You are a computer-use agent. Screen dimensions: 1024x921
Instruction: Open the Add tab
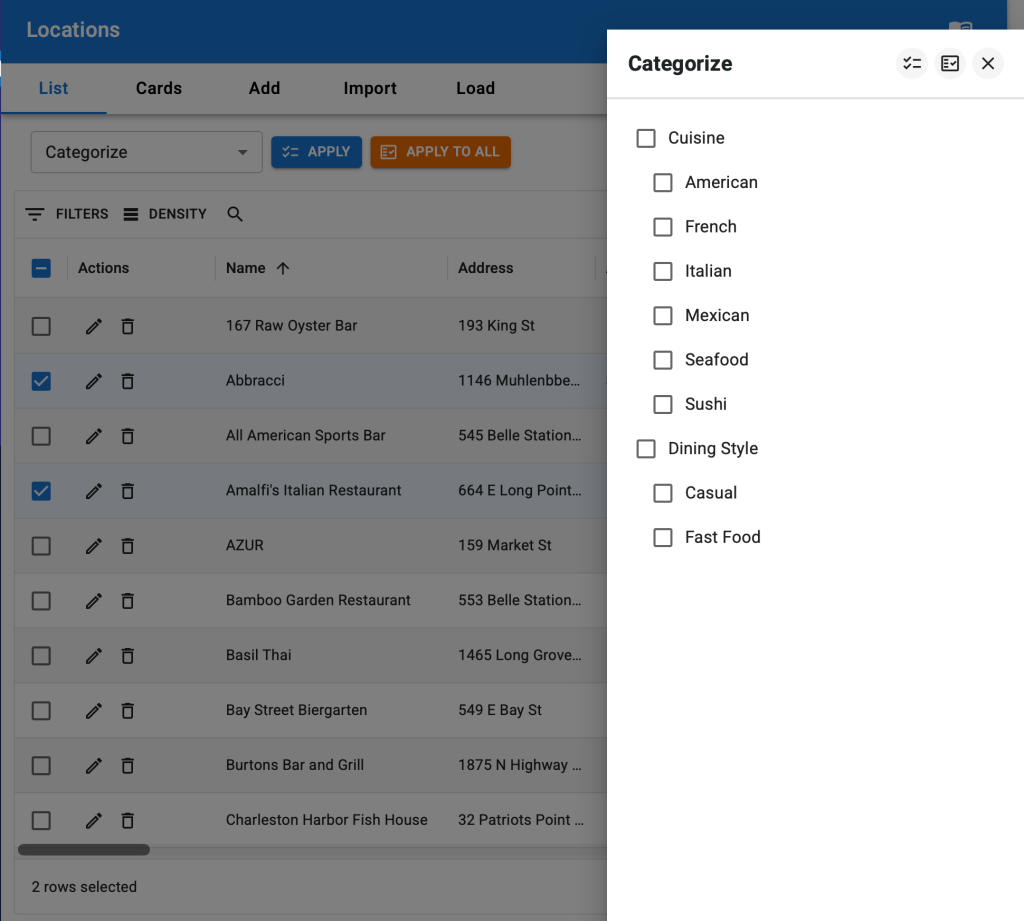264,88
